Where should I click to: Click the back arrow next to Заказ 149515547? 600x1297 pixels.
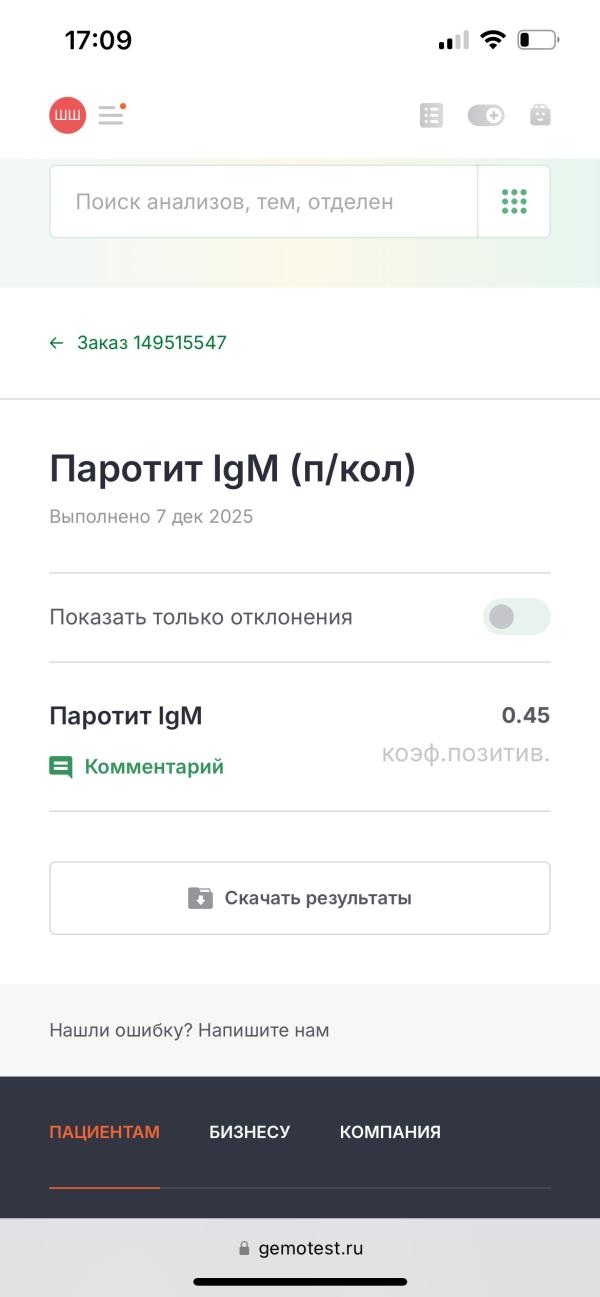(58, 342)
